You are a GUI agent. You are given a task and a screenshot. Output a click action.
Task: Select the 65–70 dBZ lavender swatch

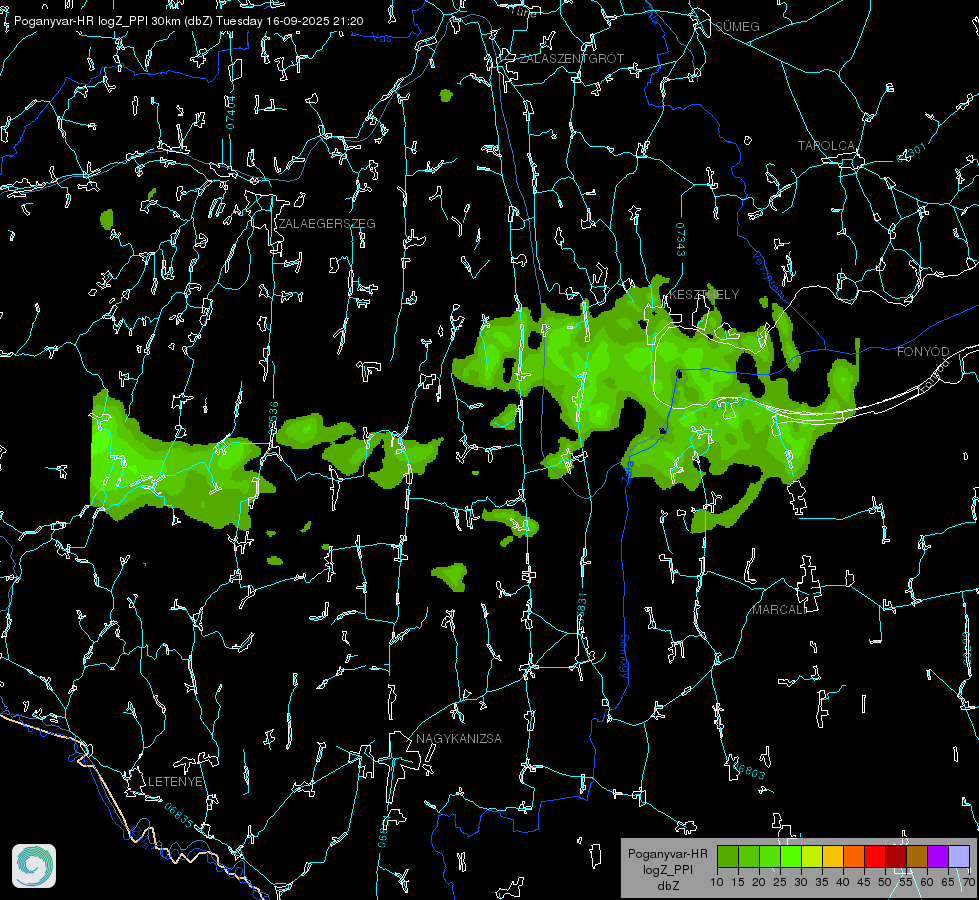tap(959, 857)
